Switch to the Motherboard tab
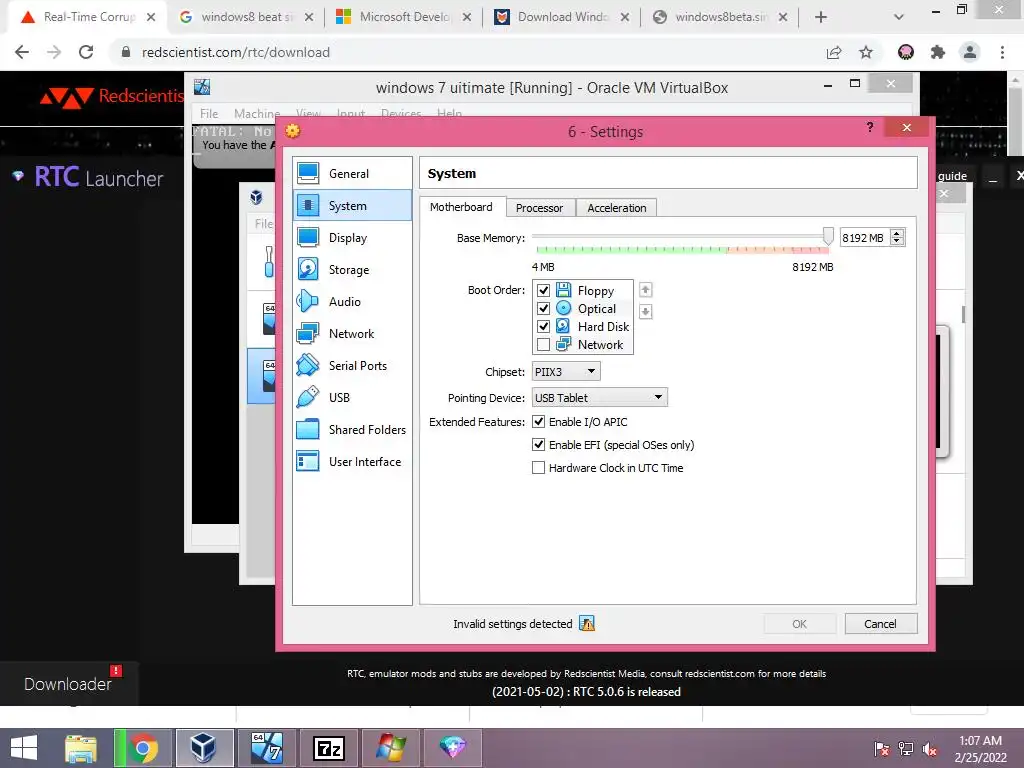 461,207
